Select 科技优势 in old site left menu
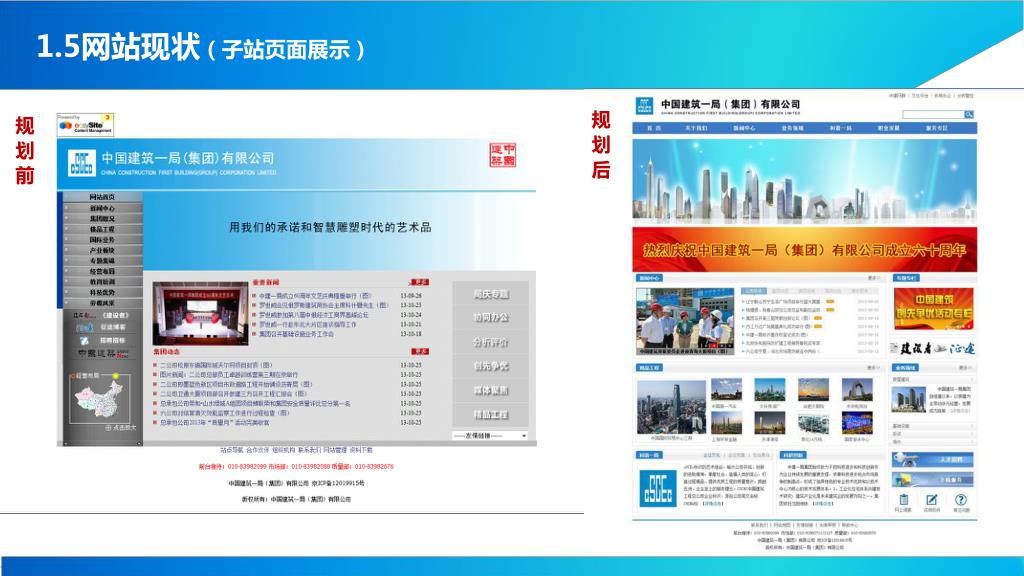The height and width of the screenshot is (576, 1024). tap(103, 293)
